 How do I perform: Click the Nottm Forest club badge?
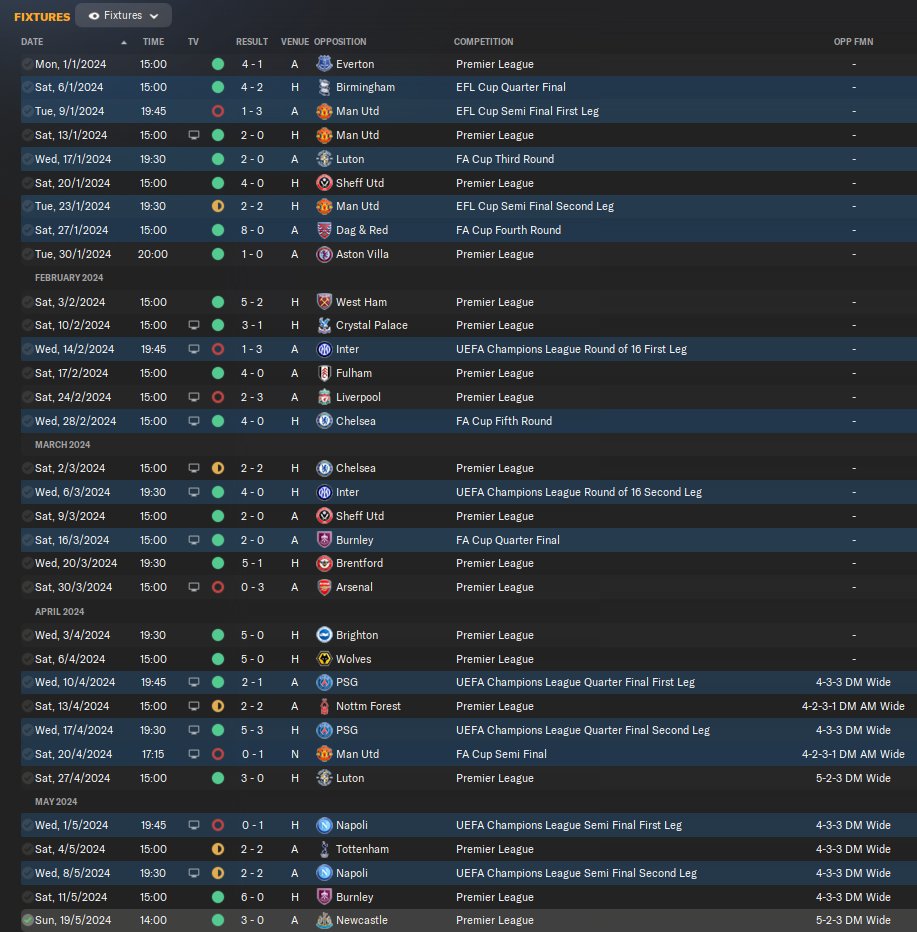tap(324, 706)
